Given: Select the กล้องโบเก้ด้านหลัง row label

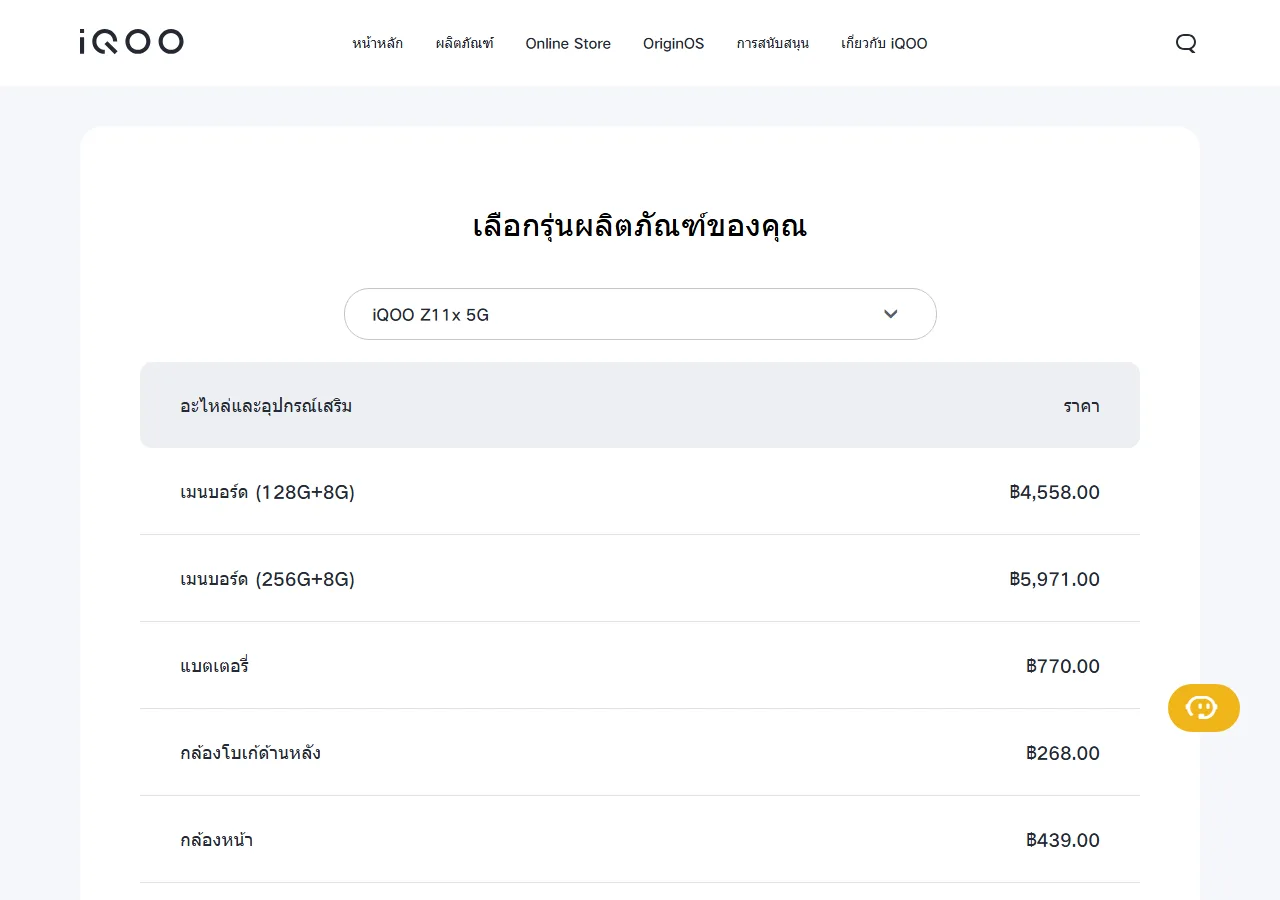Looking at the screenshot, I should (x=250, y=753).
